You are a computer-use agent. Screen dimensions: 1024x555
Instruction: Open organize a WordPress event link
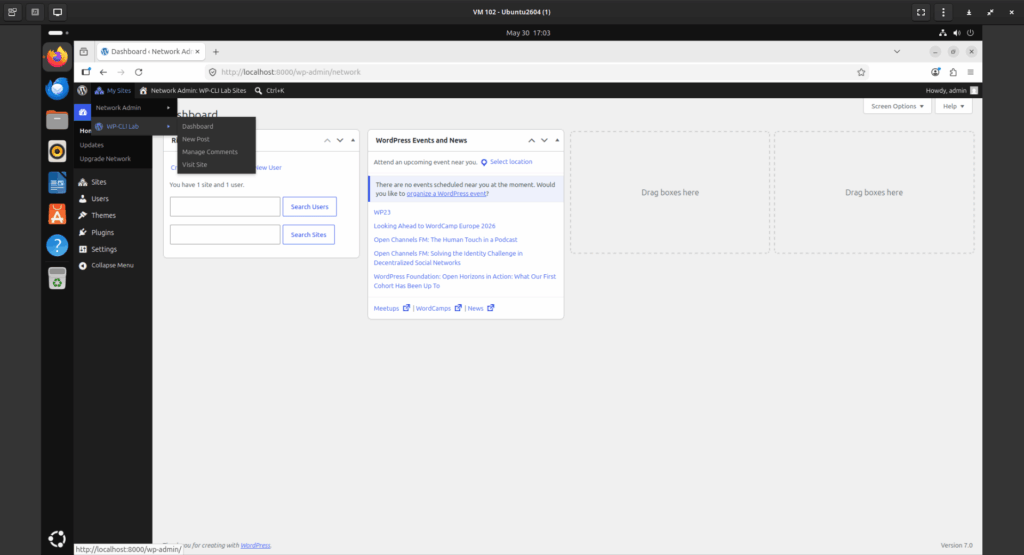446,194
